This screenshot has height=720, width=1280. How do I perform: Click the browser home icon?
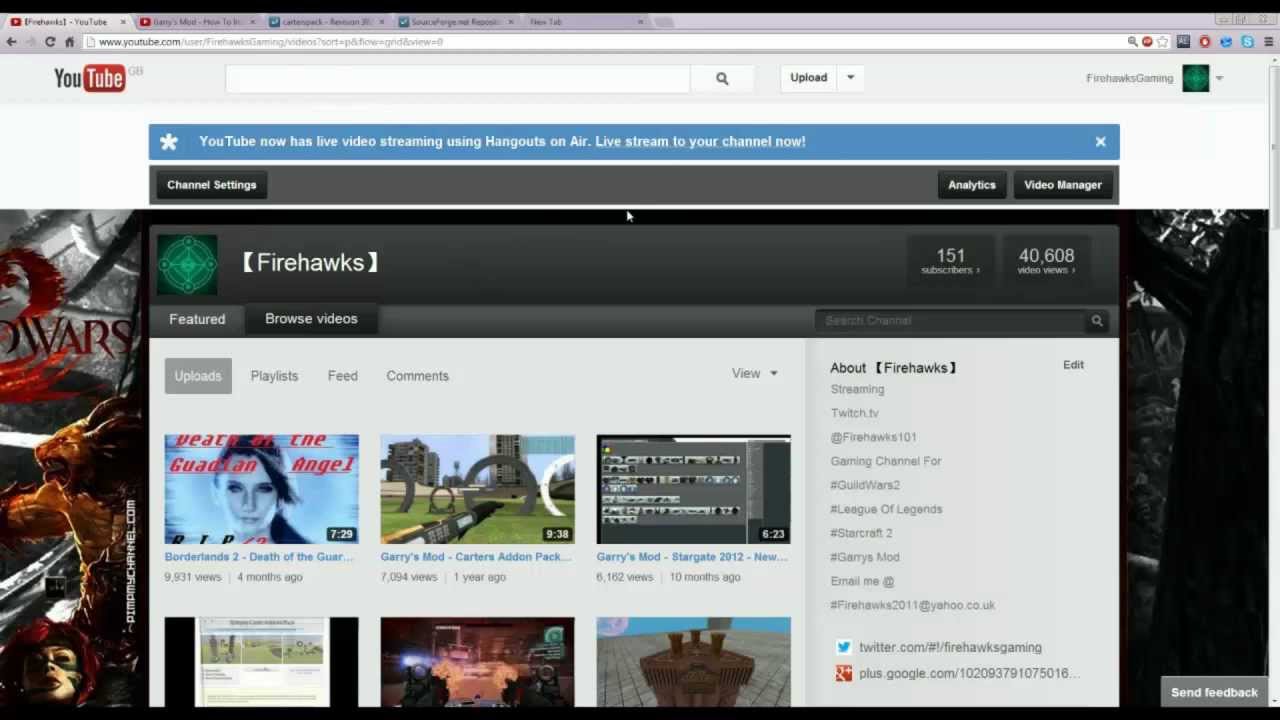pyautogui.click(x=69, y=42)
